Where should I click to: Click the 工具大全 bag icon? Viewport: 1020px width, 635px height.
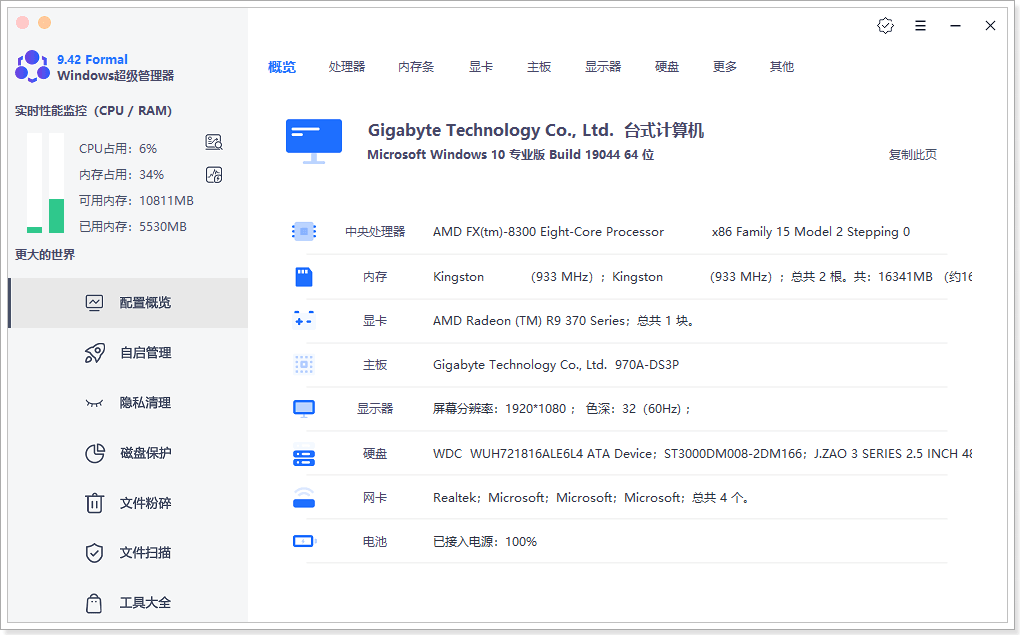tap(94, 603)
